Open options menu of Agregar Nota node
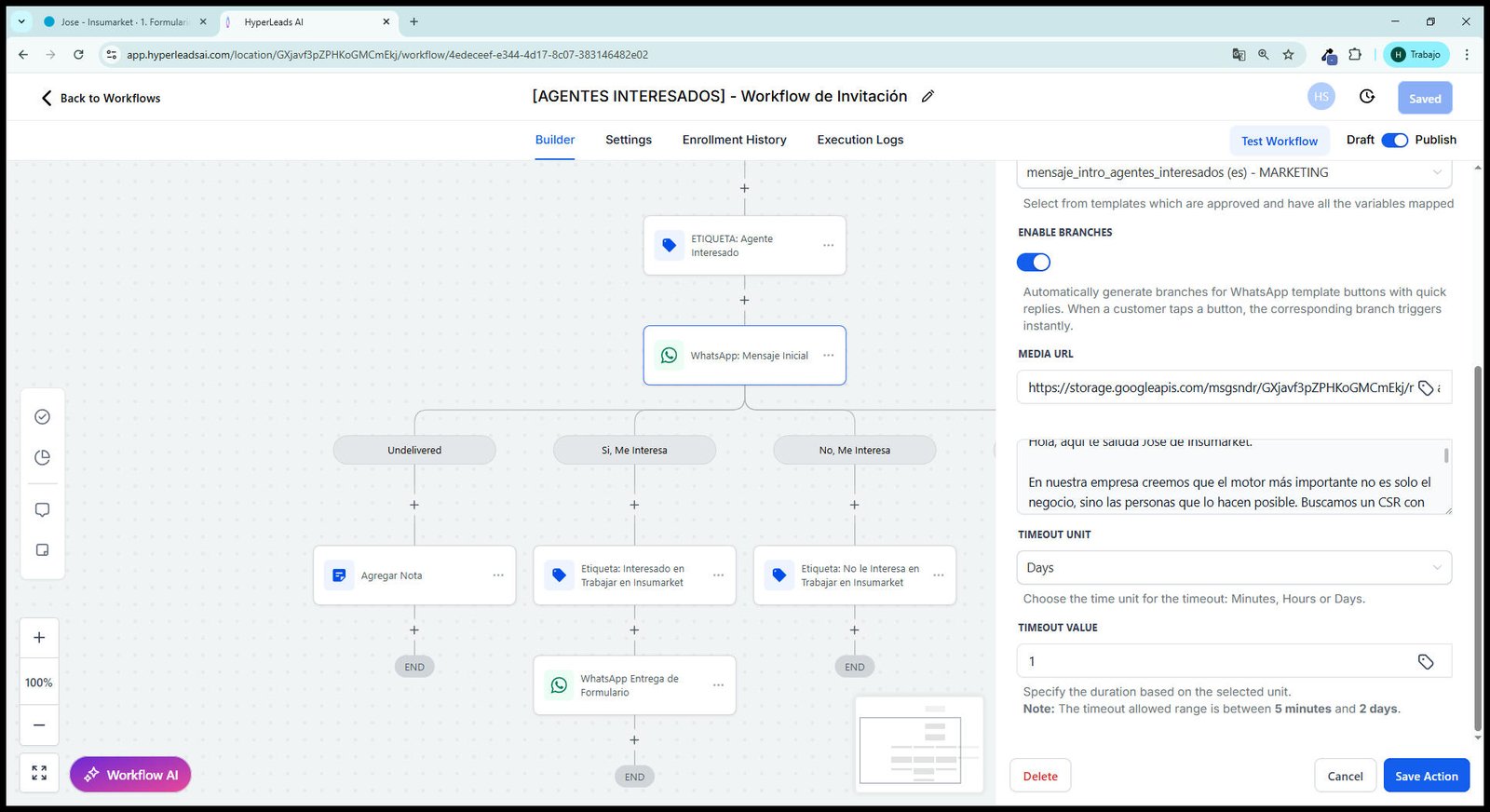1490x812 pixels. pyautogui.click(x=498, y=575)
